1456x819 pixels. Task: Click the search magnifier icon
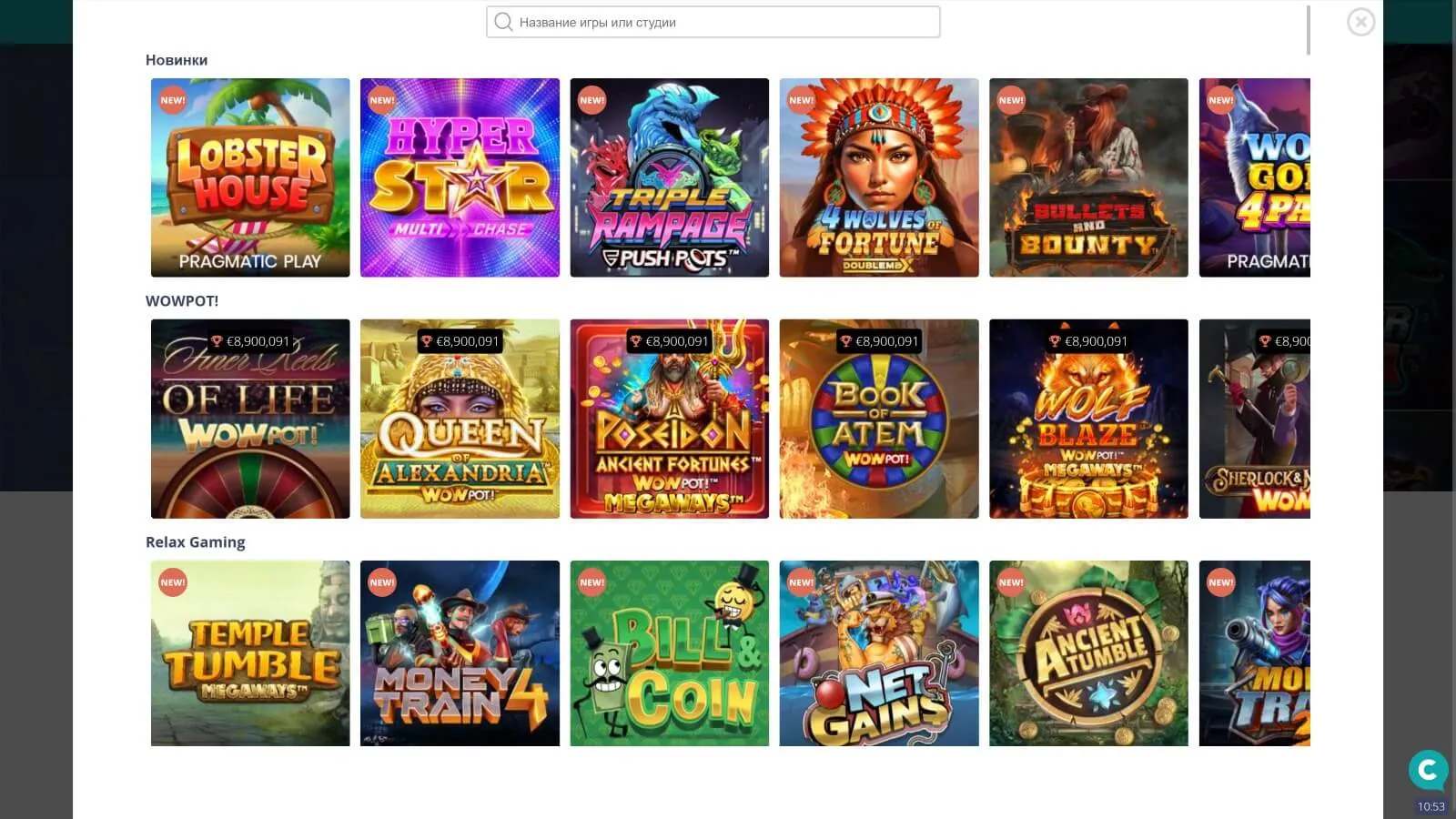click(503, 22)
